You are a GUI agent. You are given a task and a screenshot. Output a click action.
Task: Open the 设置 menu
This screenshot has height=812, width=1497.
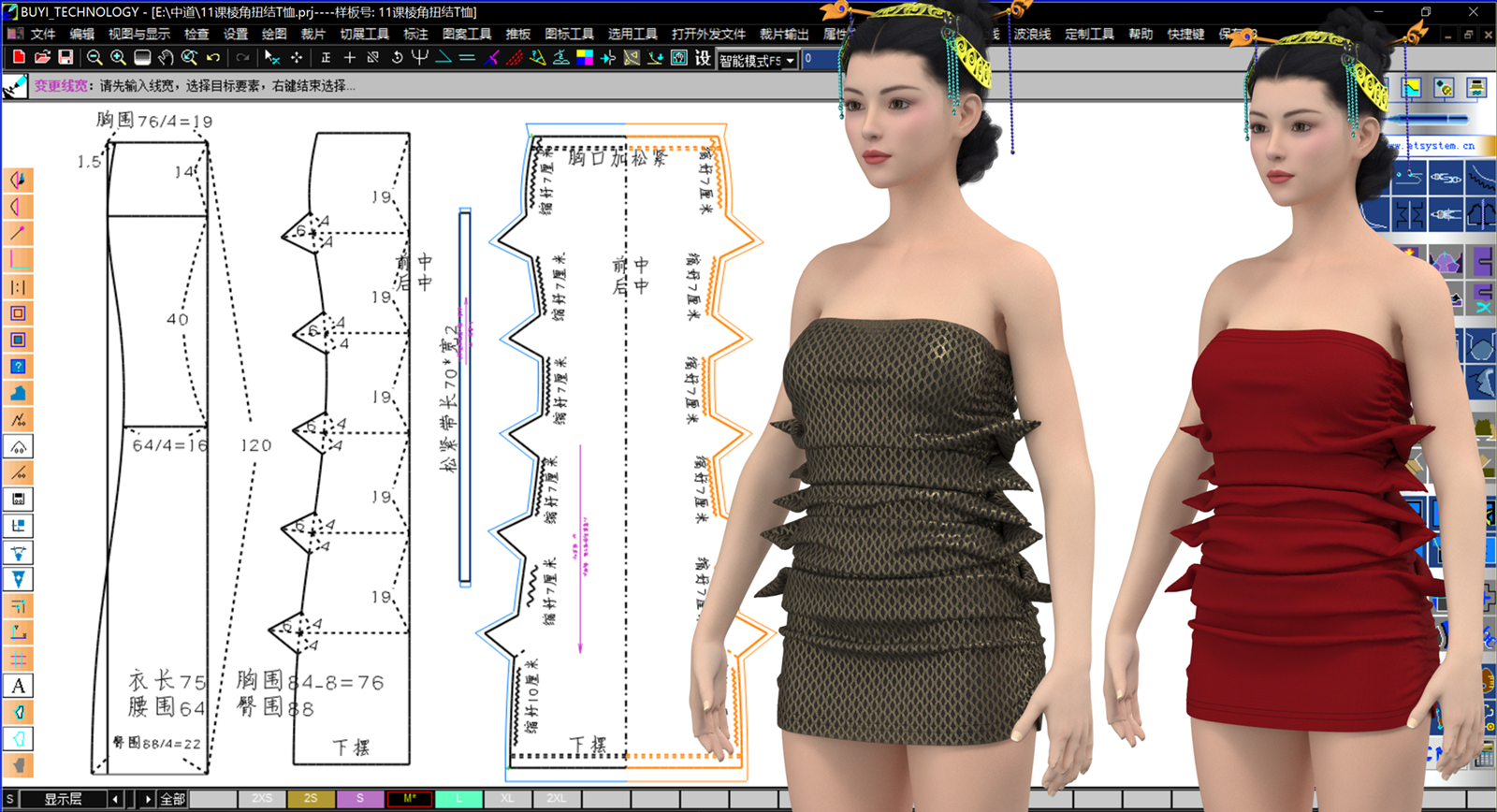click(236, 34)
